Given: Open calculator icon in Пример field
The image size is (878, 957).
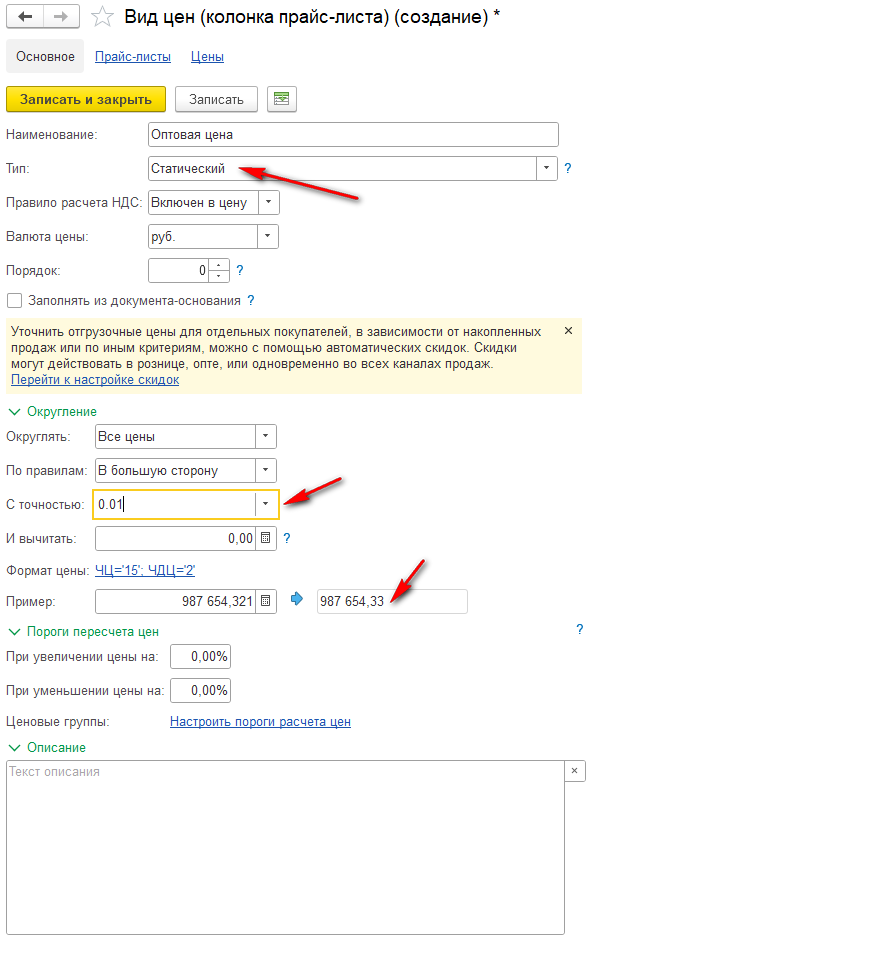Looking at the screenshot, I should (265, 601).
